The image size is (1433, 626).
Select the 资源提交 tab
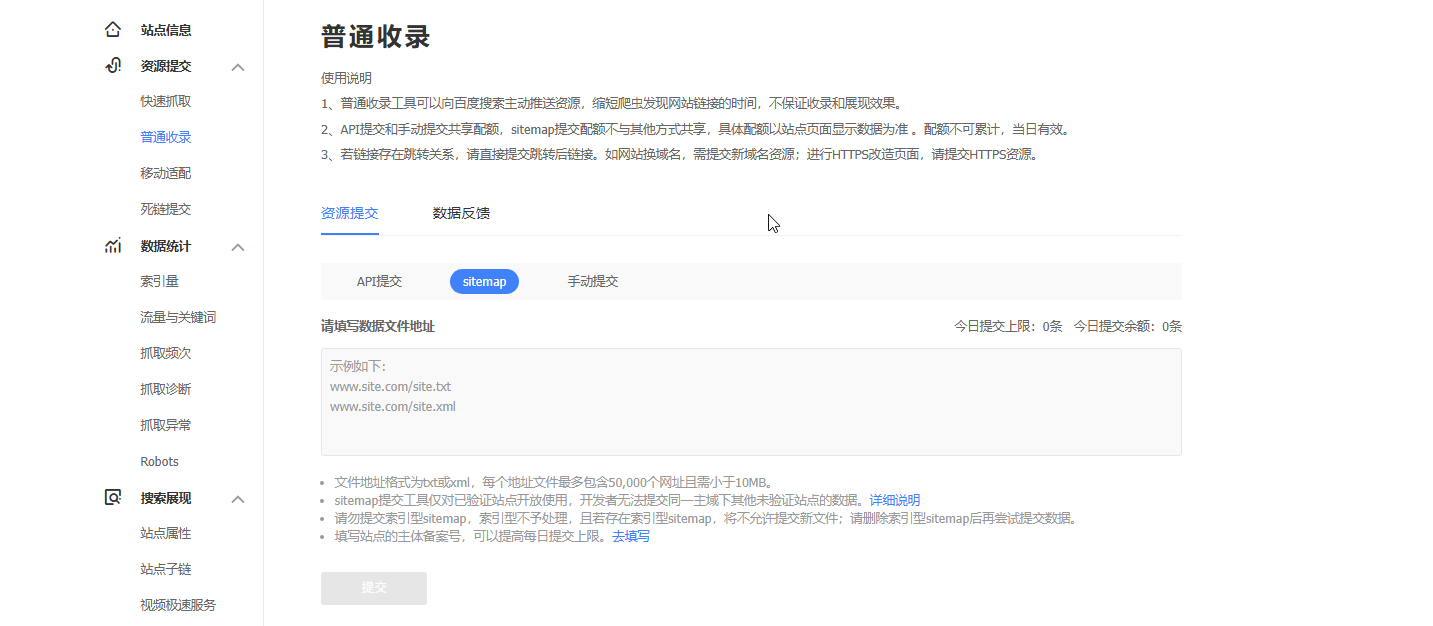(x=349, y=213)
